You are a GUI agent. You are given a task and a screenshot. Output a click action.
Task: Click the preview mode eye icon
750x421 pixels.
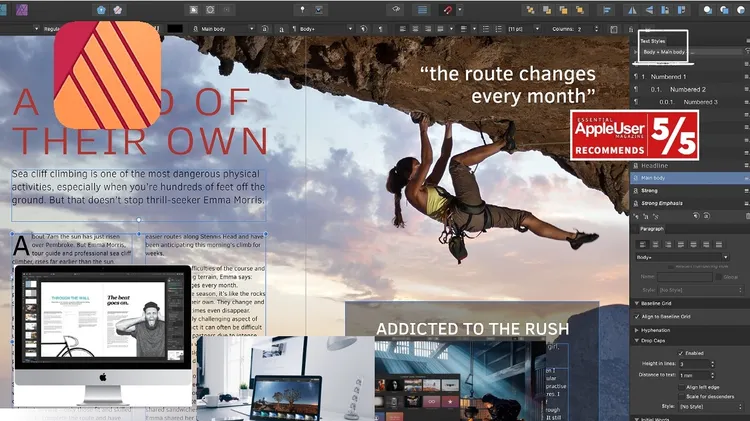tap(396, 10)
